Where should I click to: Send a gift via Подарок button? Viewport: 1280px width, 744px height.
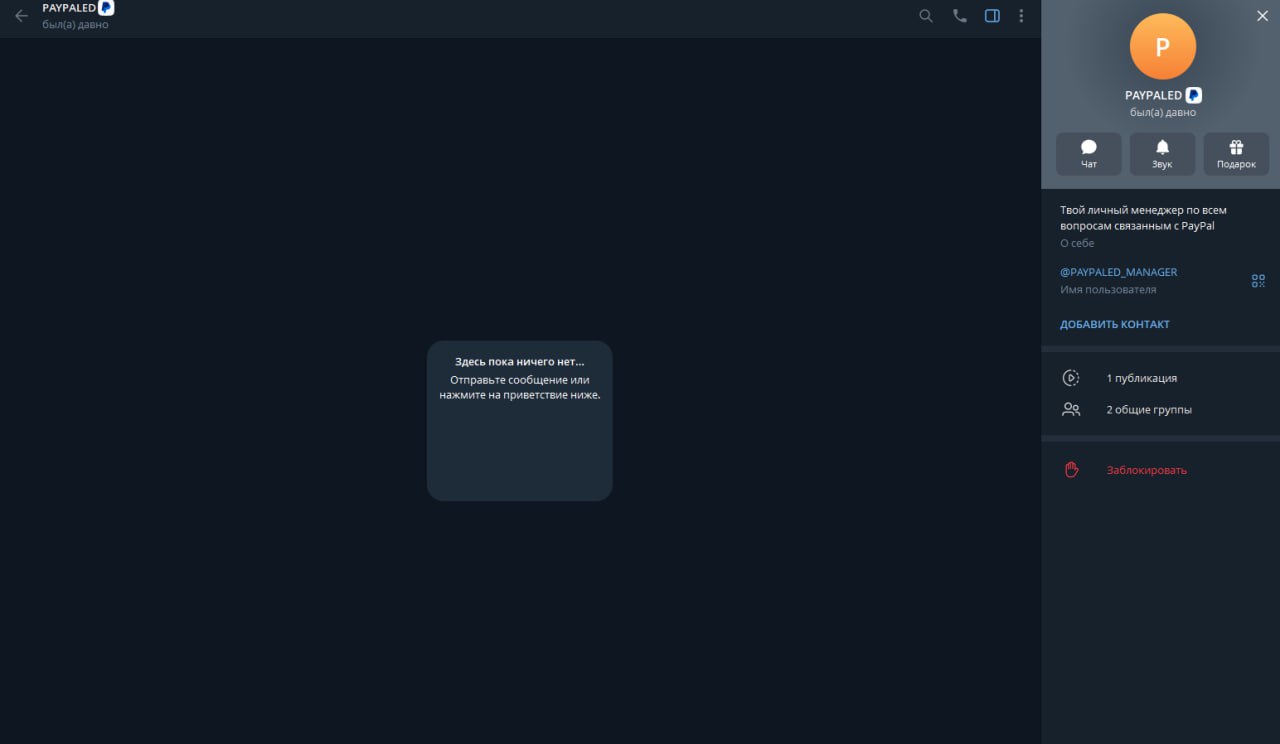click(x=1236, y=154)
